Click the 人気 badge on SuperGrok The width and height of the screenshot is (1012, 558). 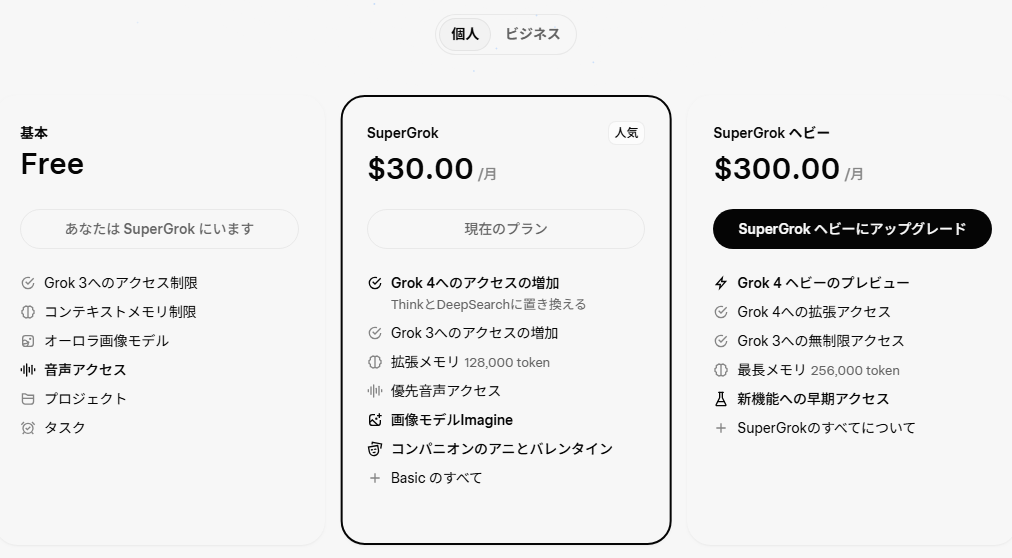click(x=627, y=132)
